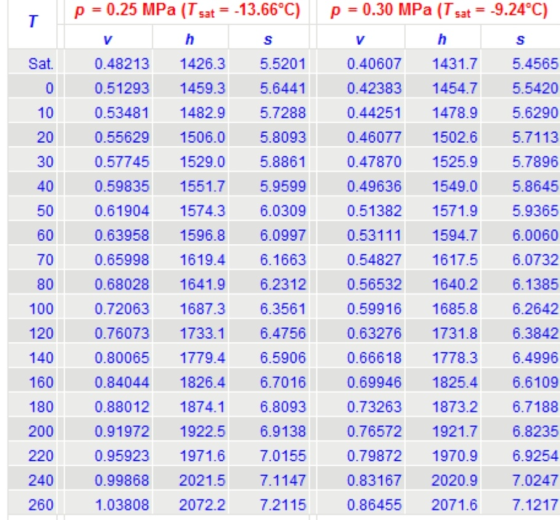Select the cell value 0.51293
This screenshot has width=560, height=520.
point(122,88)
